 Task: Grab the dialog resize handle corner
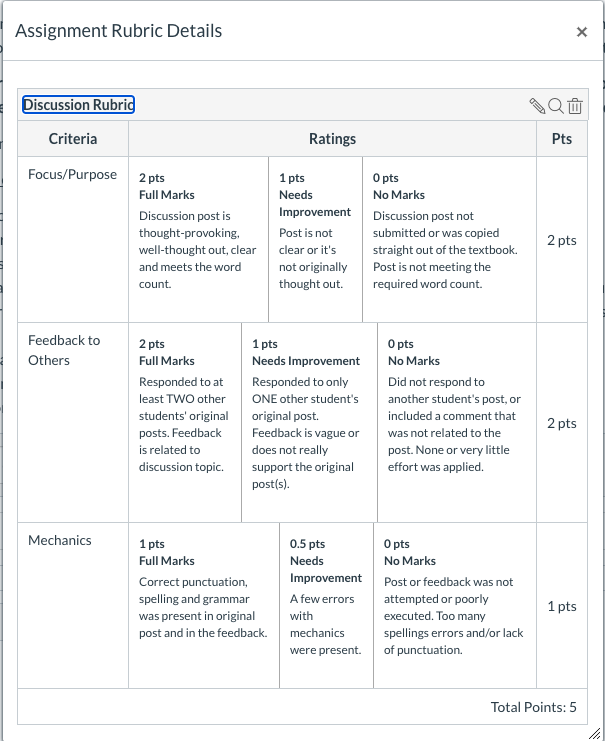594,733
